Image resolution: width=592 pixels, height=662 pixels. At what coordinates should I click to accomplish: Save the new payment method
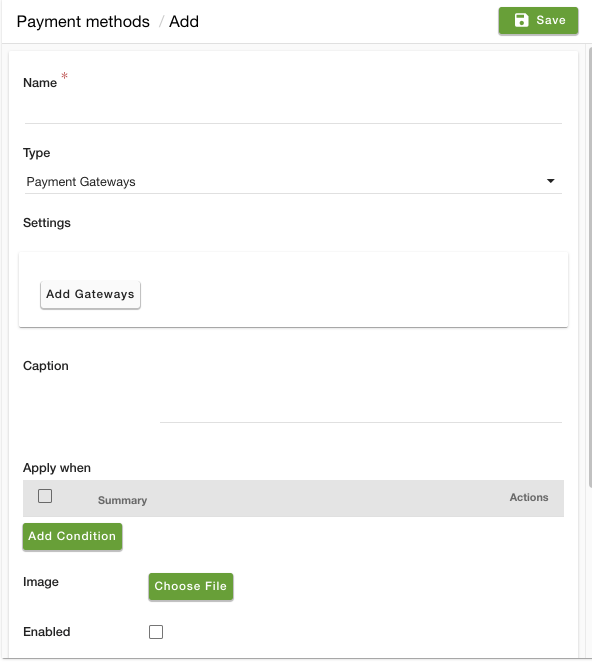click(538, 20)
